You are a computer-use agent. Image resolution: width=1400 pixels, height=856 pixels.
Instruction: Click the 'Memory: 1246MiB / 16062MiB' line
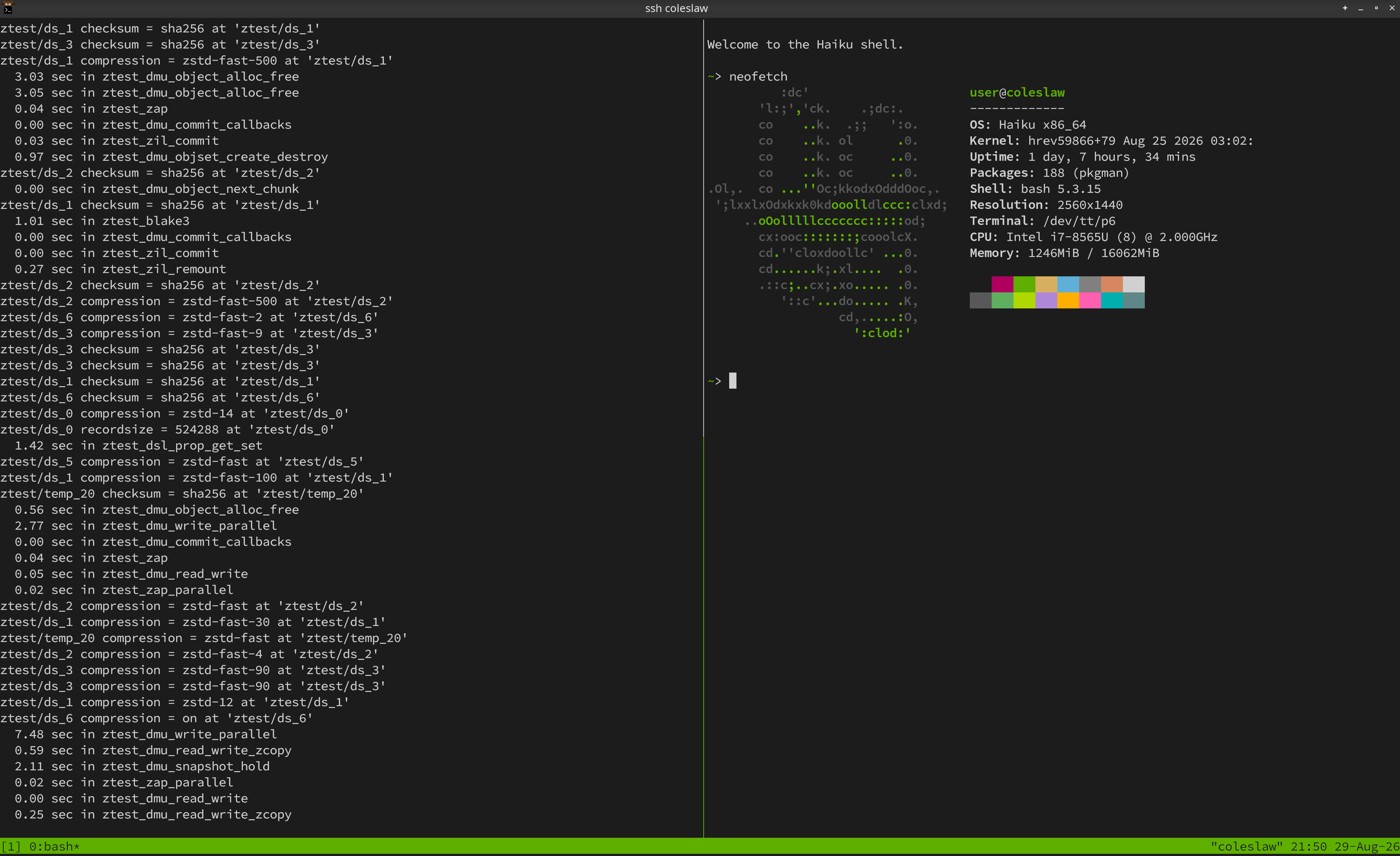[1064, 253]
